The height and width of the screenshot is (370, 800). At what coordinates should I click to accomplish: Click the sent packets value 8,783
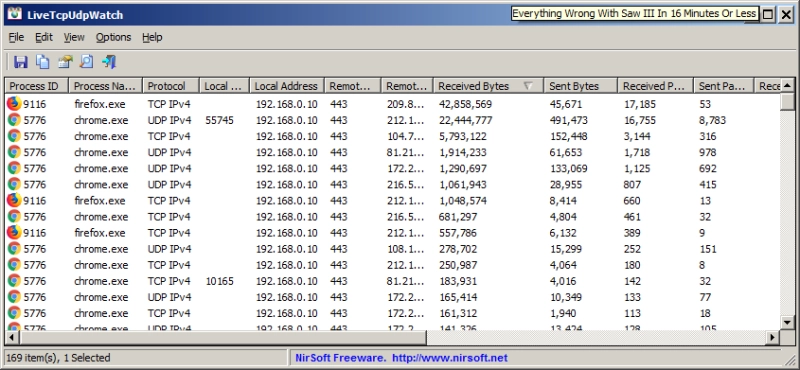713,120
